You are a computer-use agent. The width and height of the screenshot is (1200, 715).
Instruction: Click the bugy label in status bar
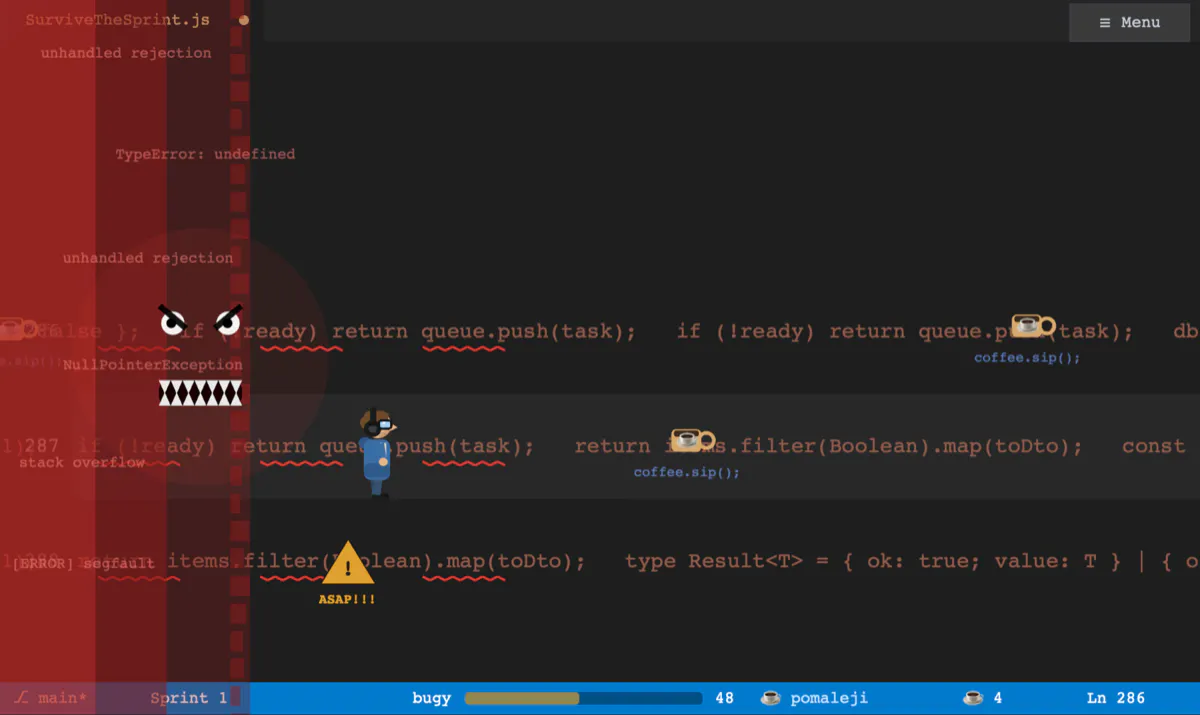431,698
